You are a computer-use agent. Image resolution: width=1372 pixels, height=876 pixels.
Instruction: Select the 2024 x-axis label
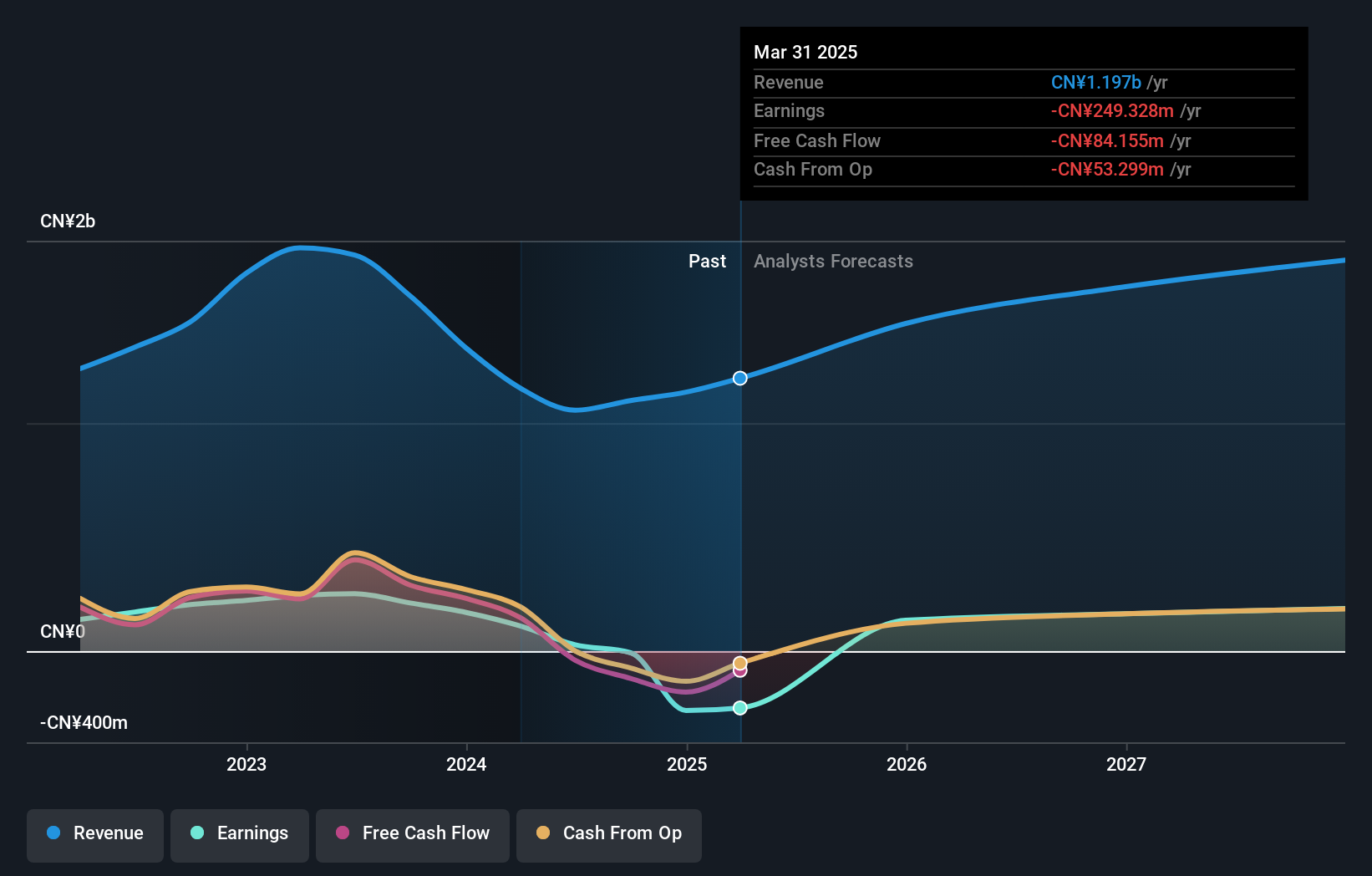point(466,764)
